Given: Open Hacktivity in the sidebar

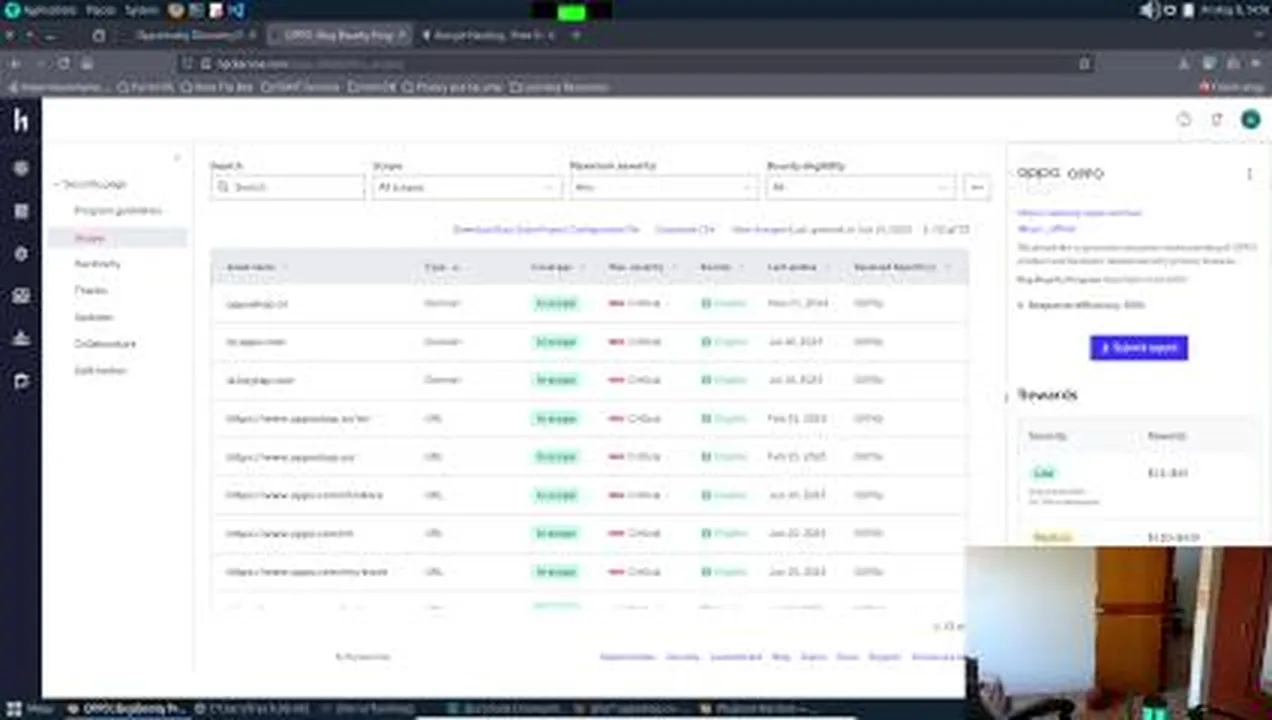Looking at the screenshot, I should click(x=97, y=264).
